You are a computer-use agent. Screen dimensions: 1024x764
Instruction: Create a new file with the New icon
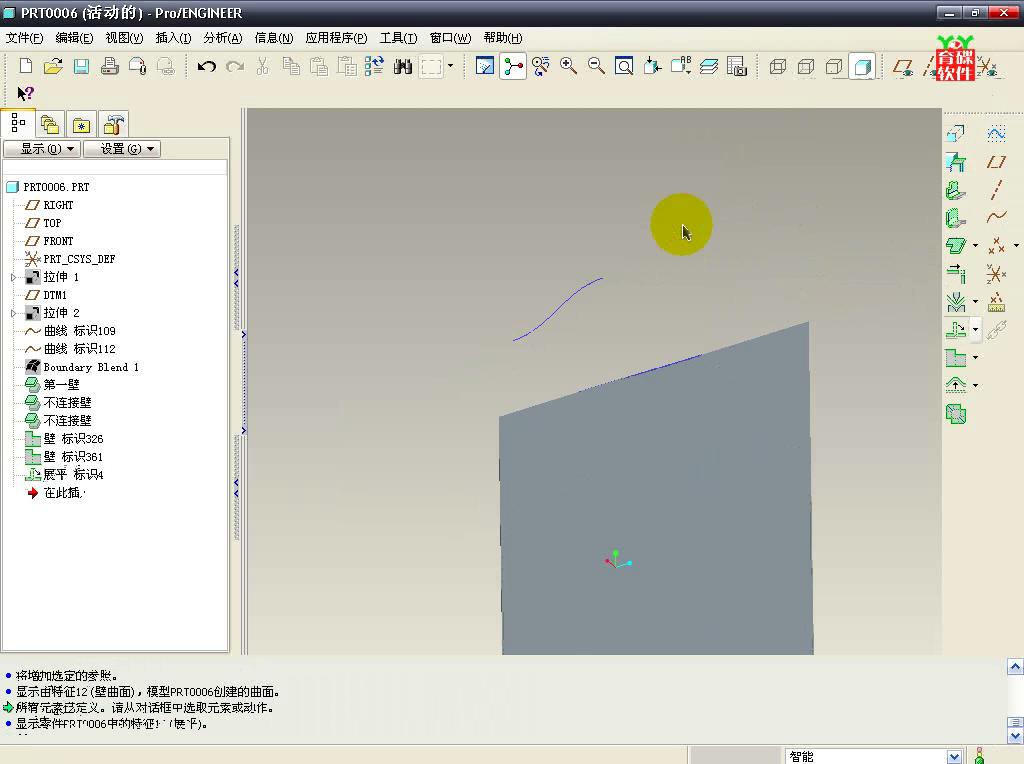click(26, 66)
